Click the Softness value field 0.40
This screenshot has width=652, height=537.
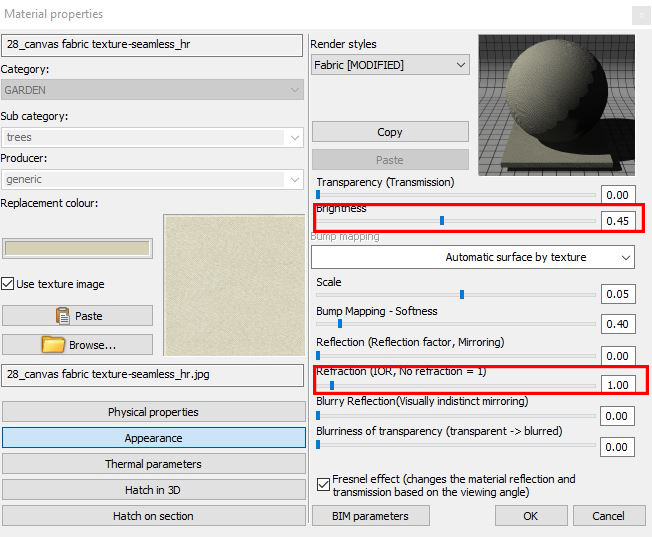618,324
